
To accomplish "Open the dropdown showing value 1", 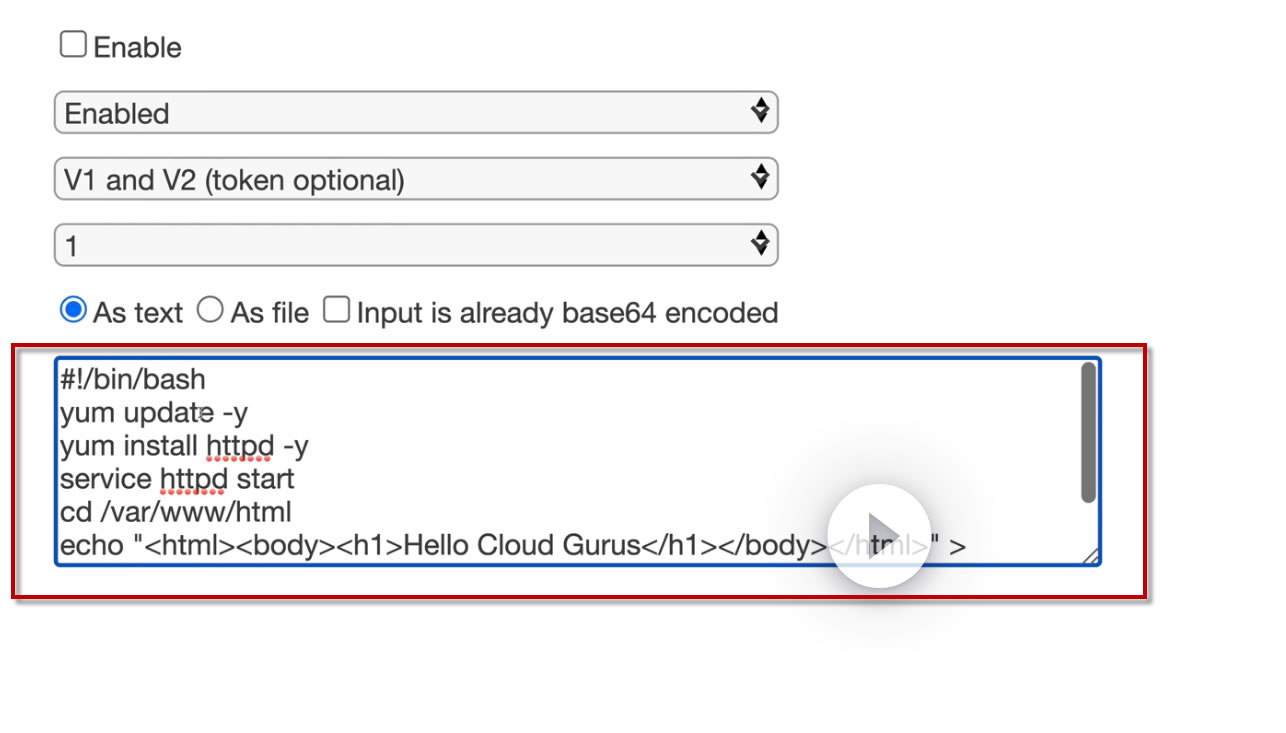I will [x=416, y=246].
